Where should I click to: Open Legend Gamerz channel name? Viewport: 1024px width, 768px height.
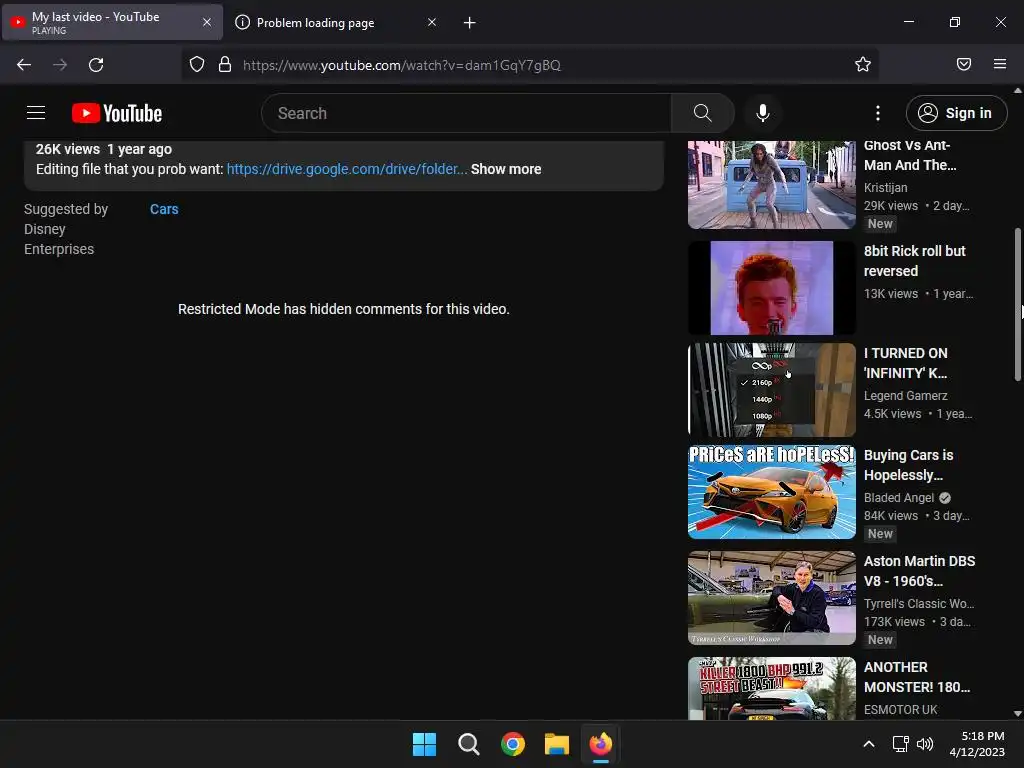pyautogui.click(x=905, y=396)
